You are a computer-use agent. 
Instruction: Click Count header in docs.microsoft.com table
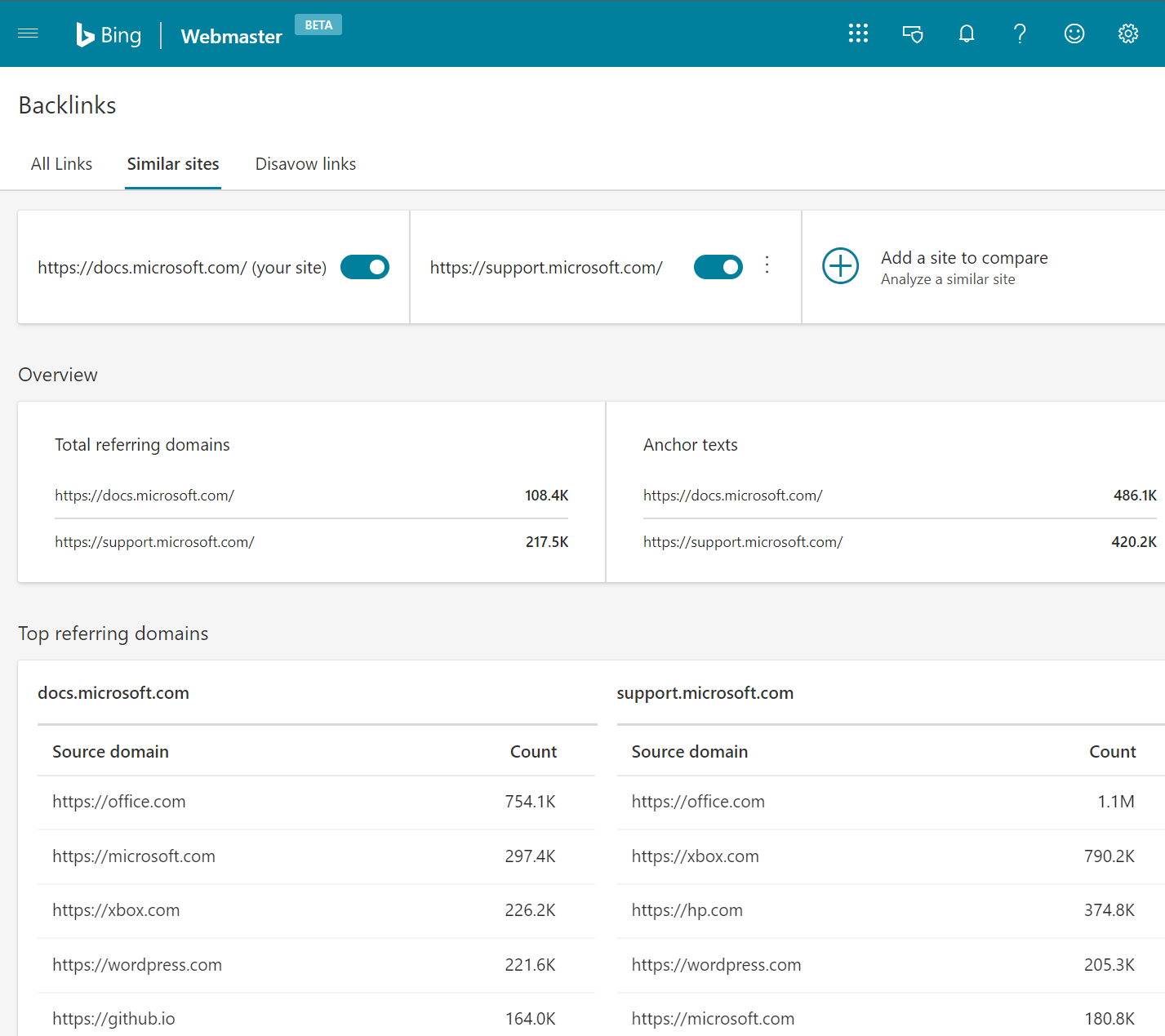pyautogui.click(x=533, y=752)
